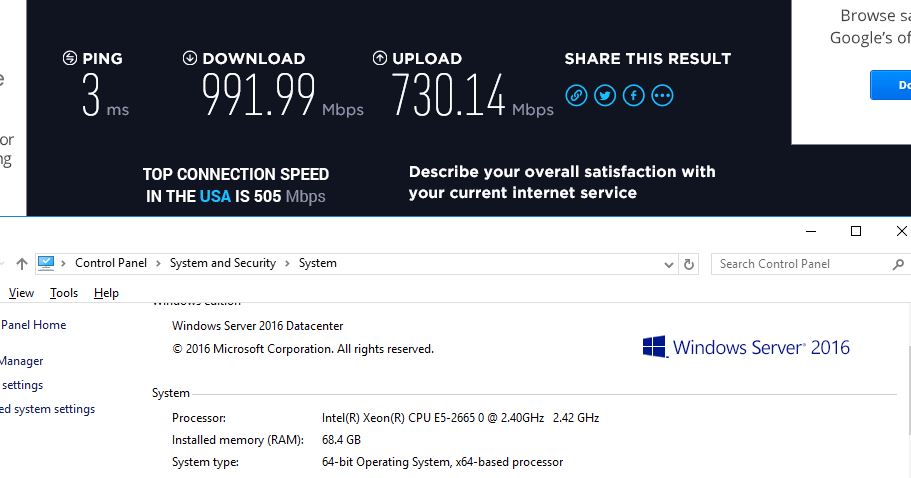911x478 pixels.
Task: Go to Control Panel Home
Action: pyautogui.click(x=33, y=325)
